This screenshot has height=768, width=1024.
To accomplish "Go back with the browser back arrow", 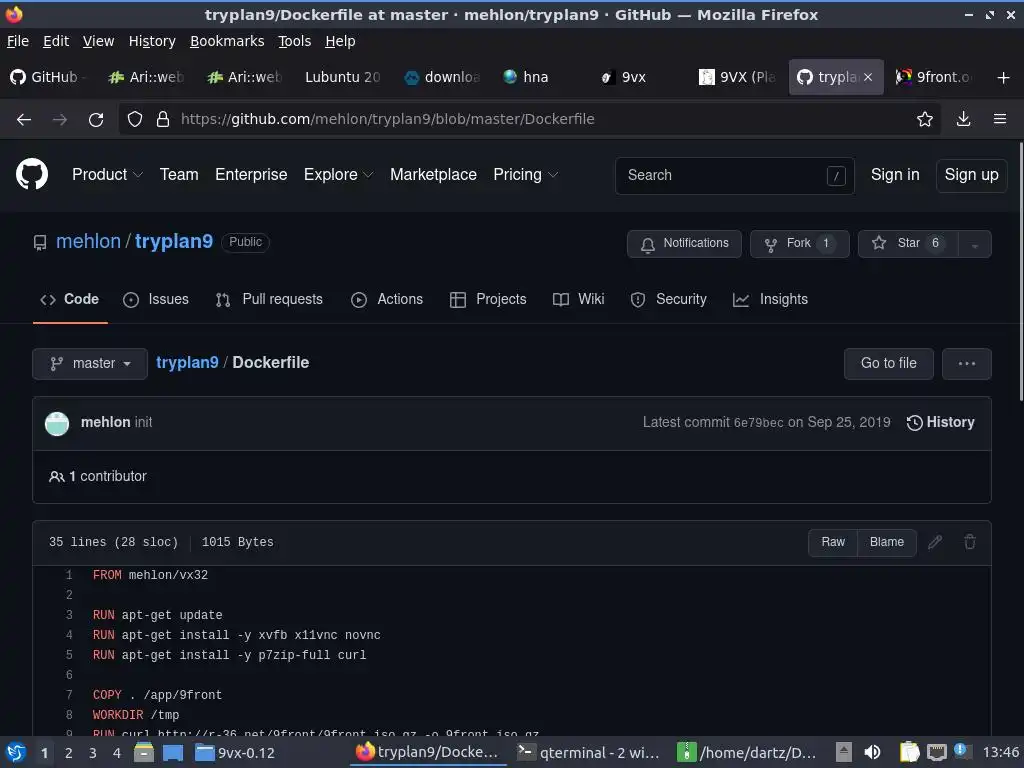I will click(x=24, y=120).
